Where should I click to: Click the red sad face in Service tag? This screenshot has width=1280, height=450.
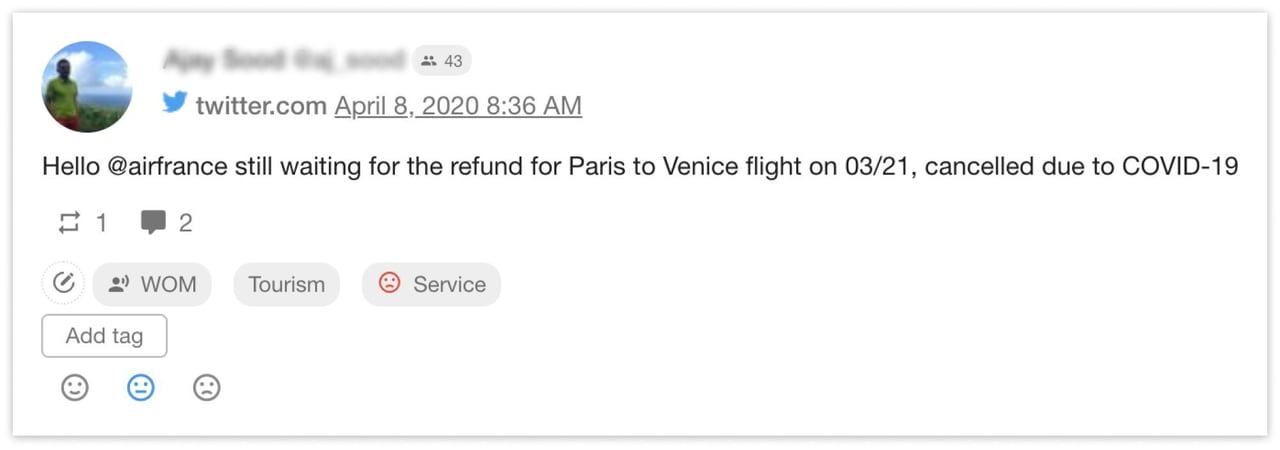389,284
